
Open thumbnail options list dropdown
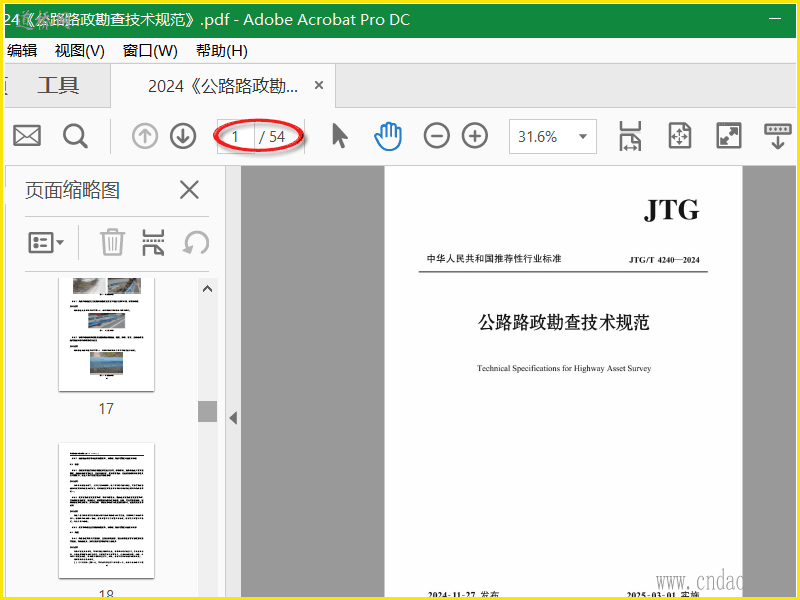[x=46, y=242]
